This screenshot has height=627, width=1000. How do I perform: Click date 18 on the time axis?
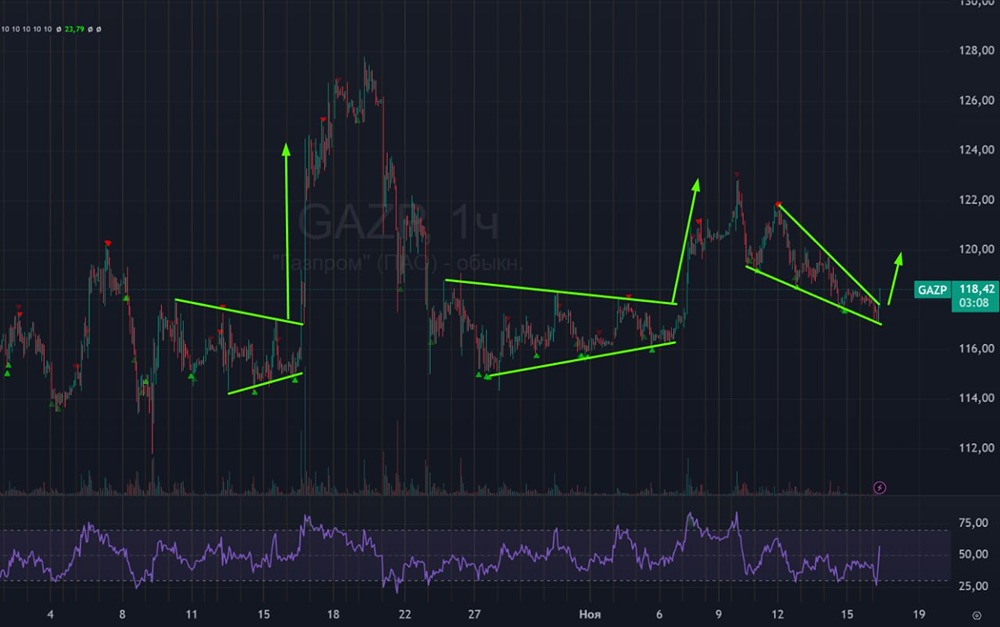tap(333, 614)
